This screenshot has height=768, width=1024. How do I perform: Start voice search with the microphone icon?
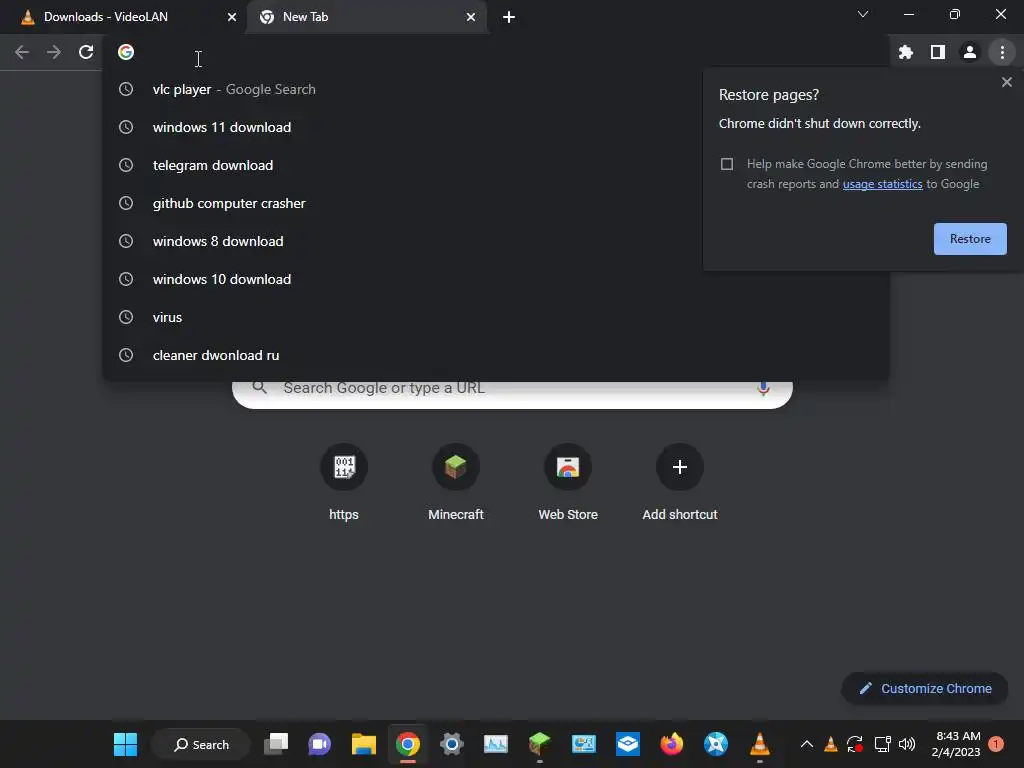coord(763,389)
